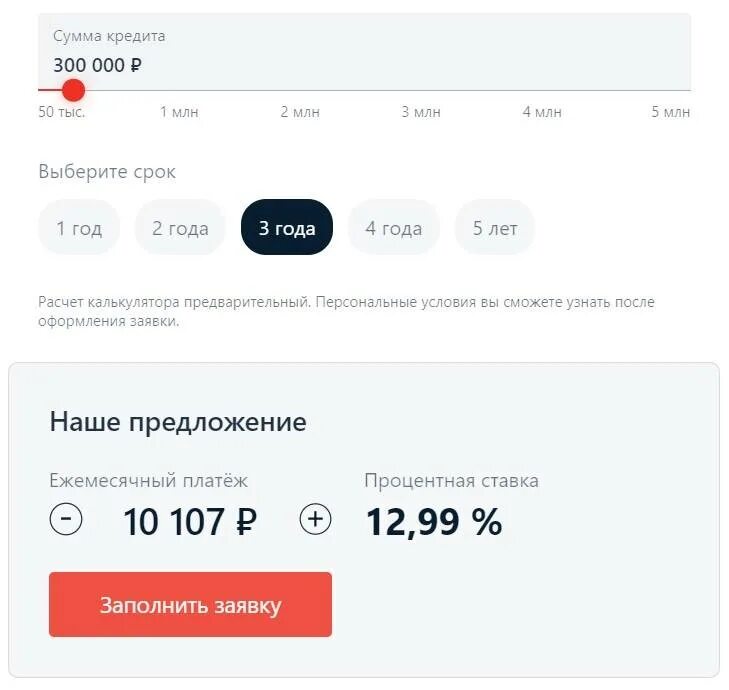Viewport: 729px width, 690px height.
Task: Click the calculator disclaimer text
Action: coord(345,311)
